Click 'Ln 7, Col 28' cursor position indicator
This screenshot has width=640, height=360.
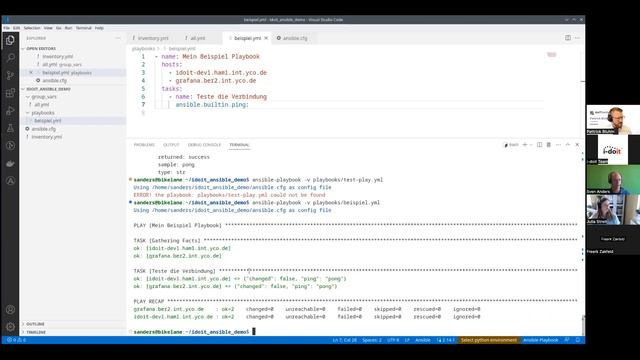tap(344, 340)
